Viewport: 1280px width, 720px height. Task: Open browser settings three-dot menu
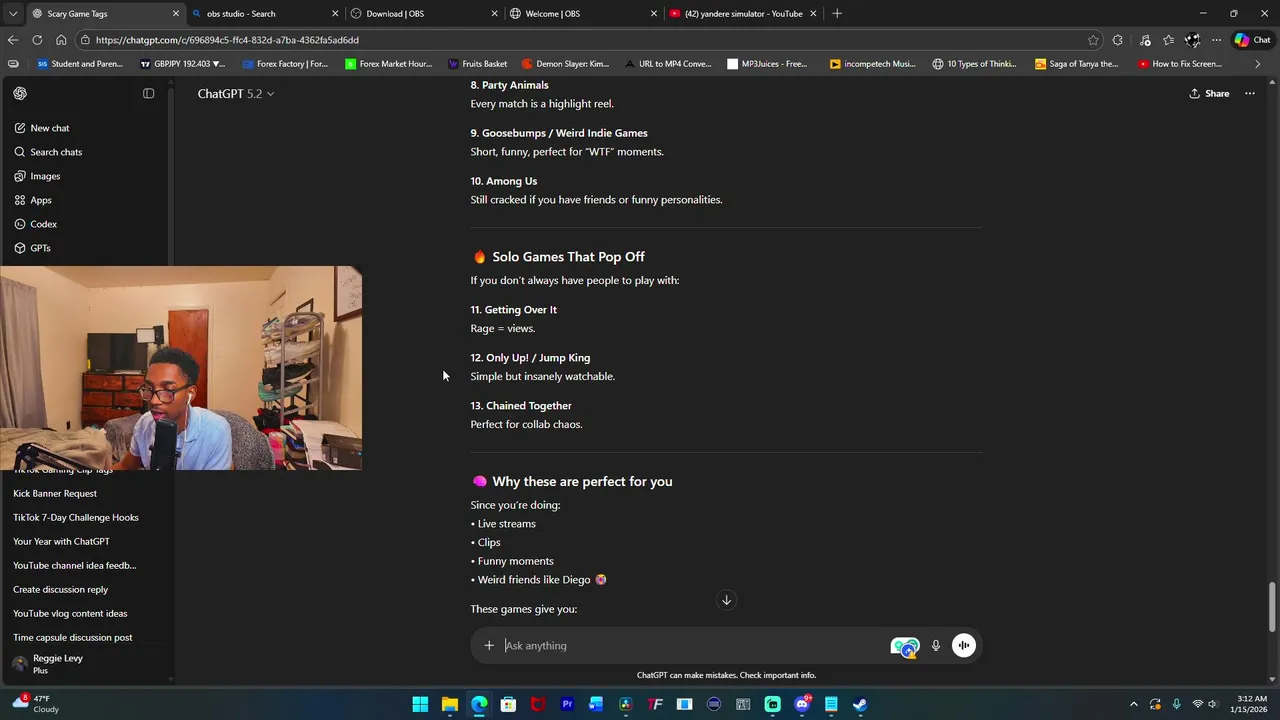tap(1216, 40)
